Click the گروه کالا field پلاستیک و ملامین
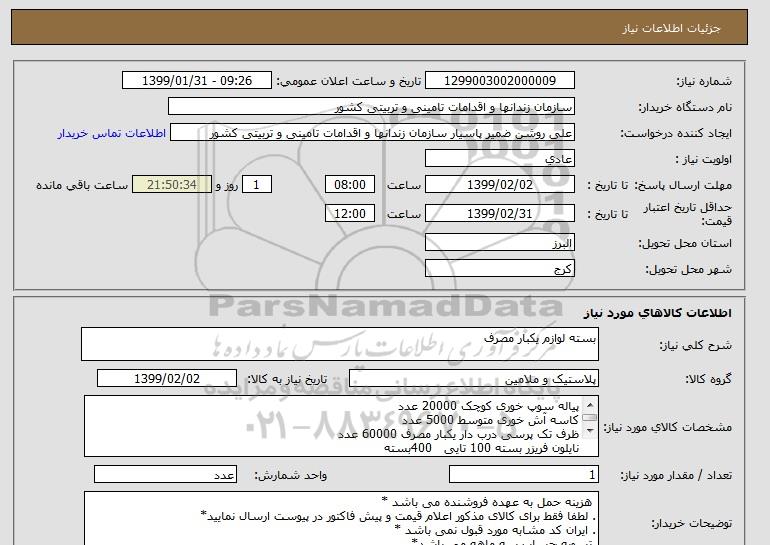 coord(473,379)
